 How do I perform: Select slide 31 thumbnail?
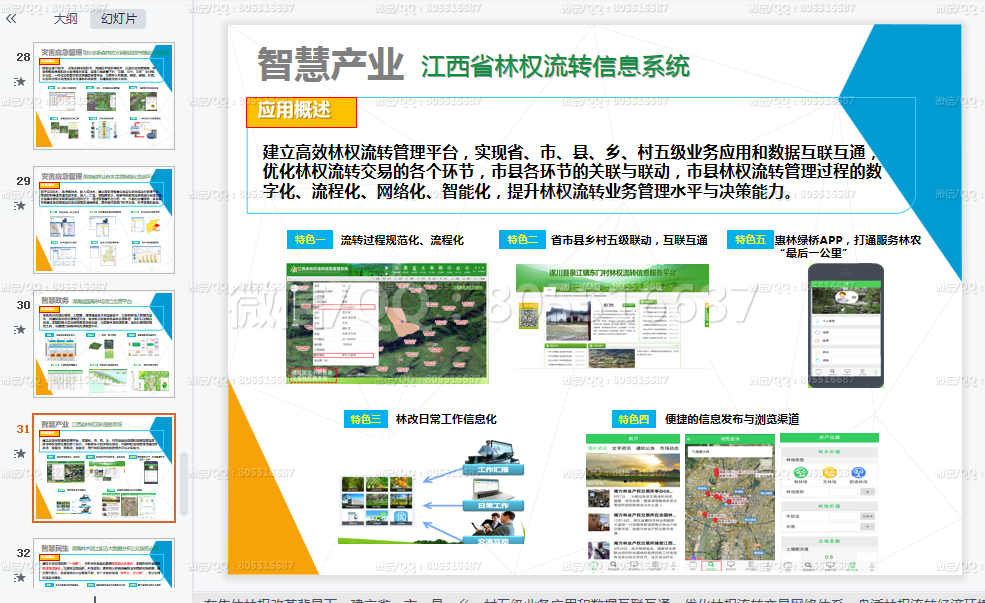pyautogui.click(x=104, y=468)
